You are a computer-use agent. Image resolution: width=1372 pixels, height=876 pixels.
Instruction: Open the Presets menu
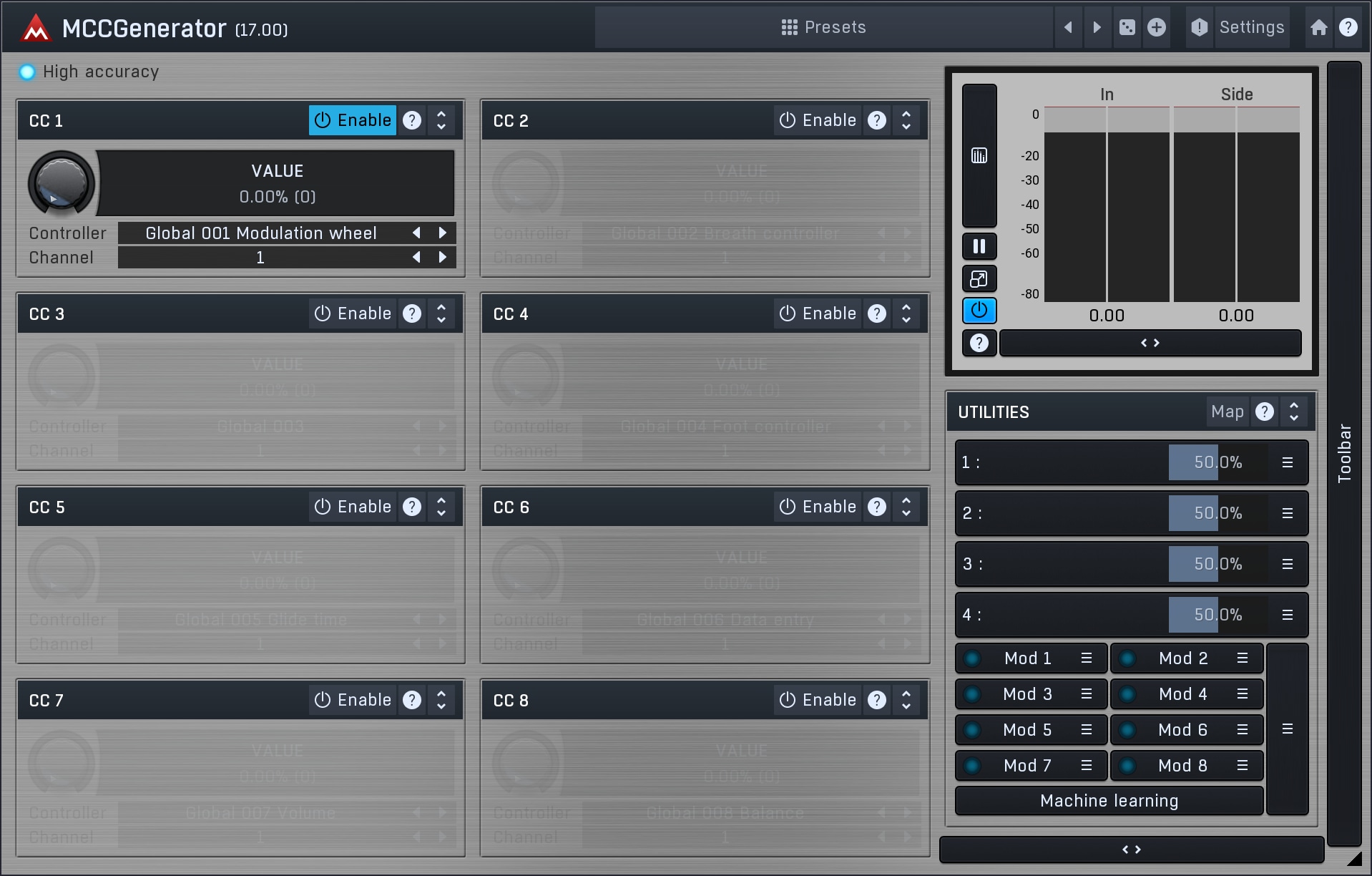click(x=823, y=27)
